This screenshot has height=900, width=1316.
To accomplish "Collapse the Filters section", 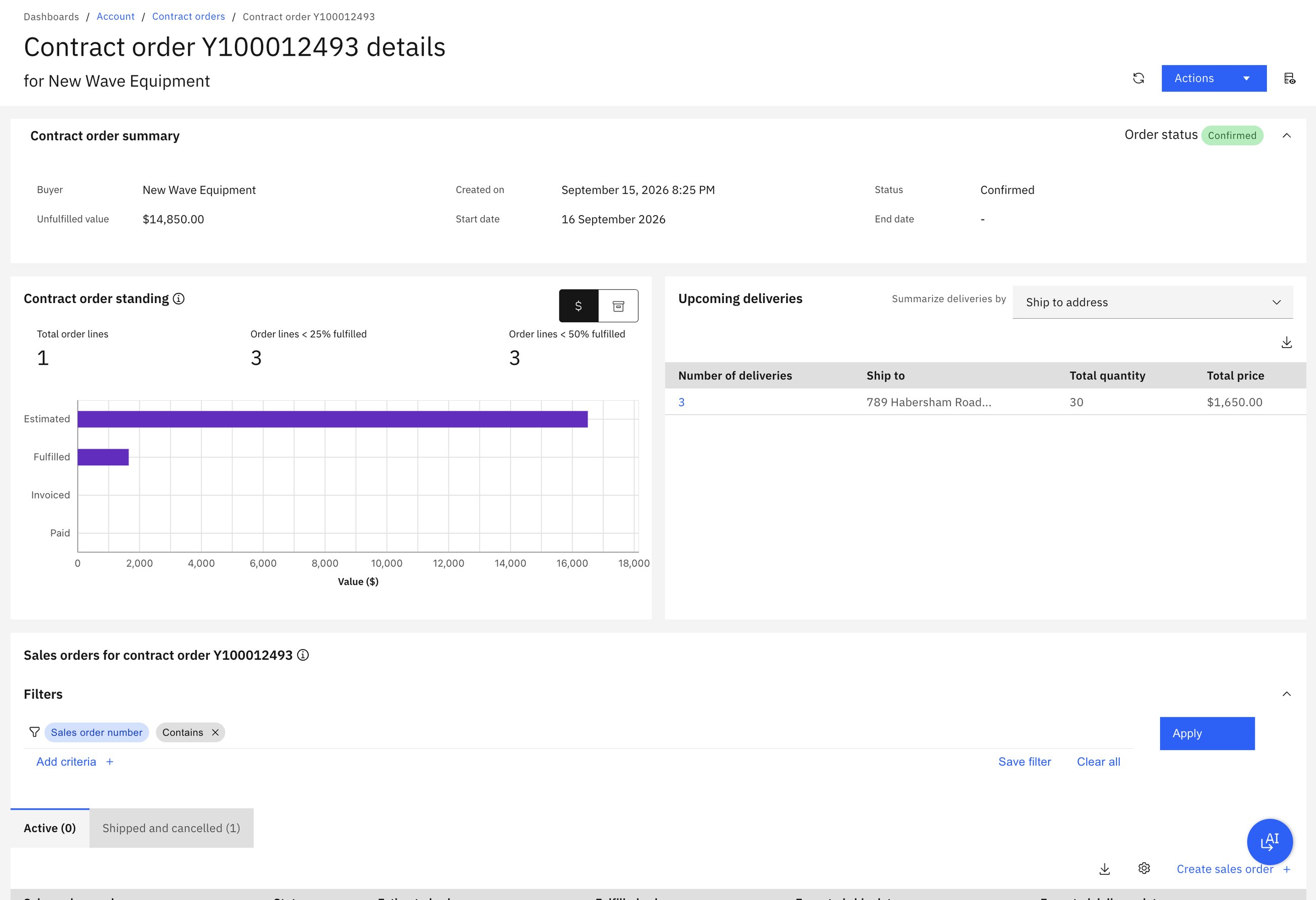I will tap(1286, 694).
